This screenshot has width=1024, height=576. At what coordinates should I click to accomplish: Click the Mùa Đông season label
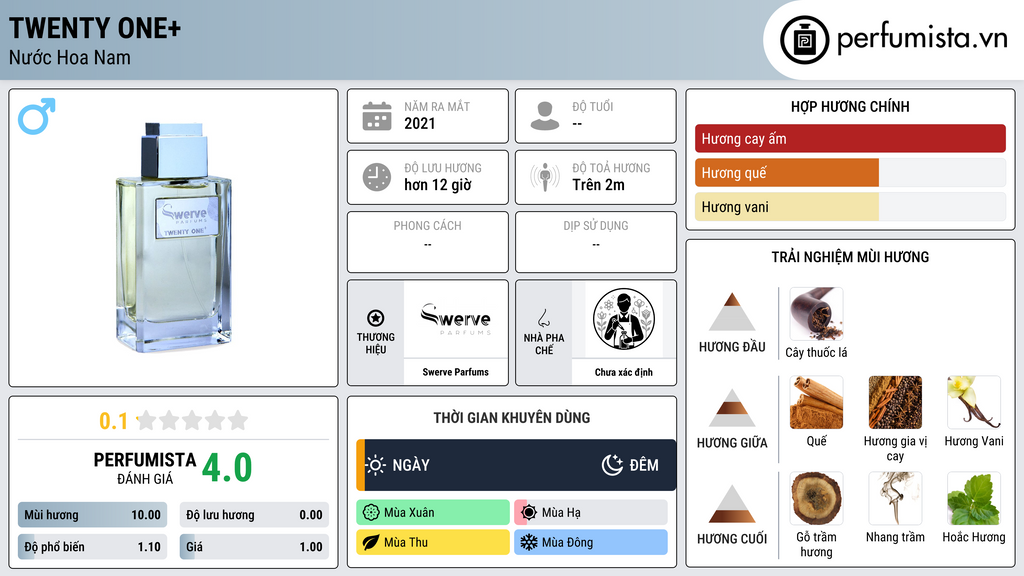click(x=567, y=542)
